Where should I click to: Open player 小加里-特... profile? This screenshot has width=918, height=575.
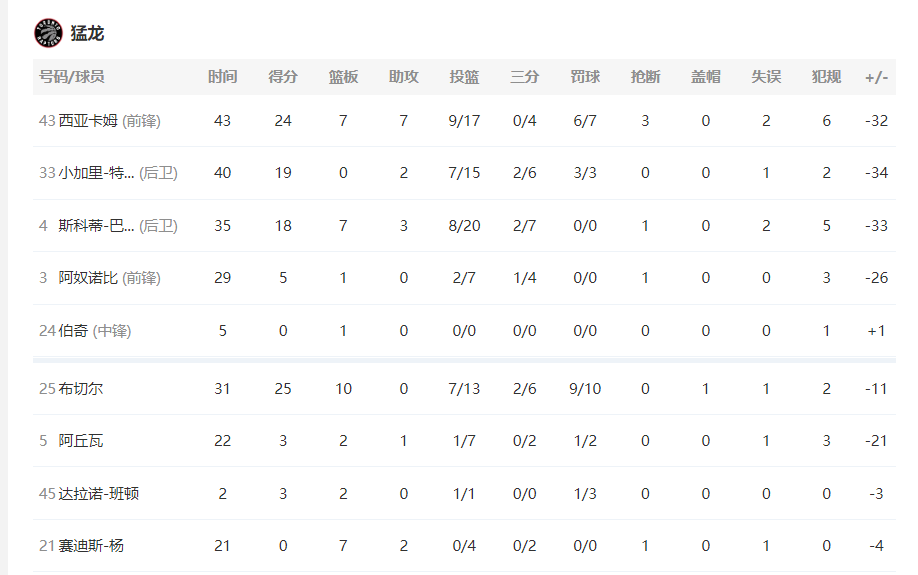click(x=96, y=173)
